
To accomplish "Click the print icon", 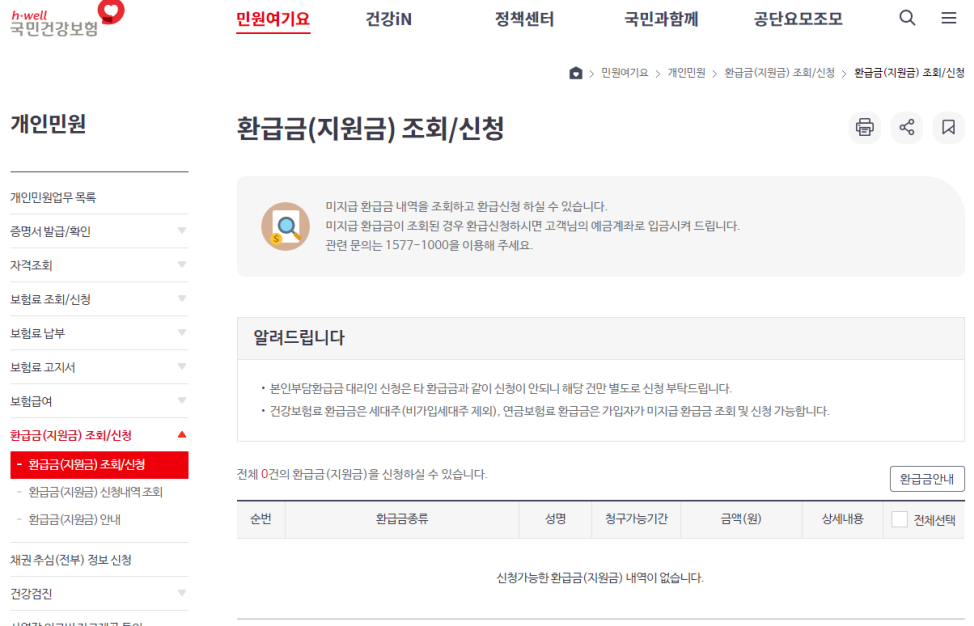I will pyautogui.click(x=864, y=128).
